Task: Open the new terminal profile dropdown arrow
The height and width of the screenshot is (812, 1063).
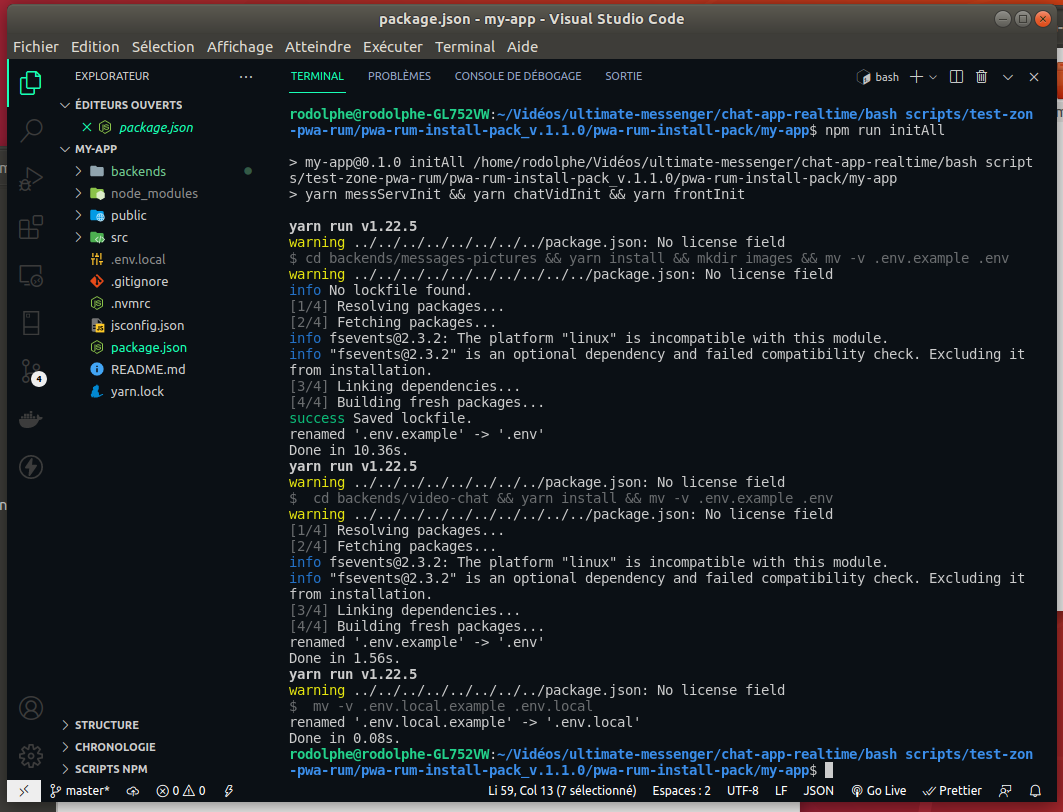Action: pyautogui.click(x=933, y=77)
